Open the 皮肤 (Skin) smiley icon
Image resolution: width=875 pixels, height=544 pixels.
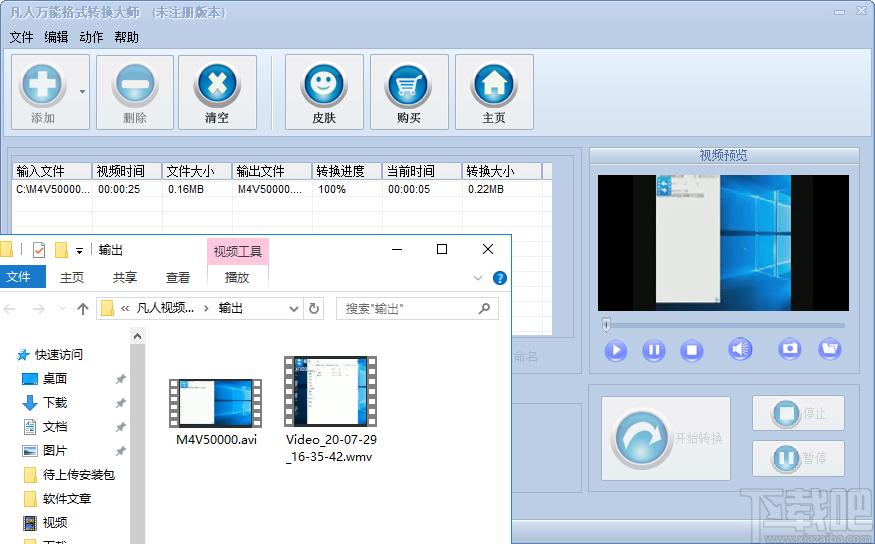[324, 85]
